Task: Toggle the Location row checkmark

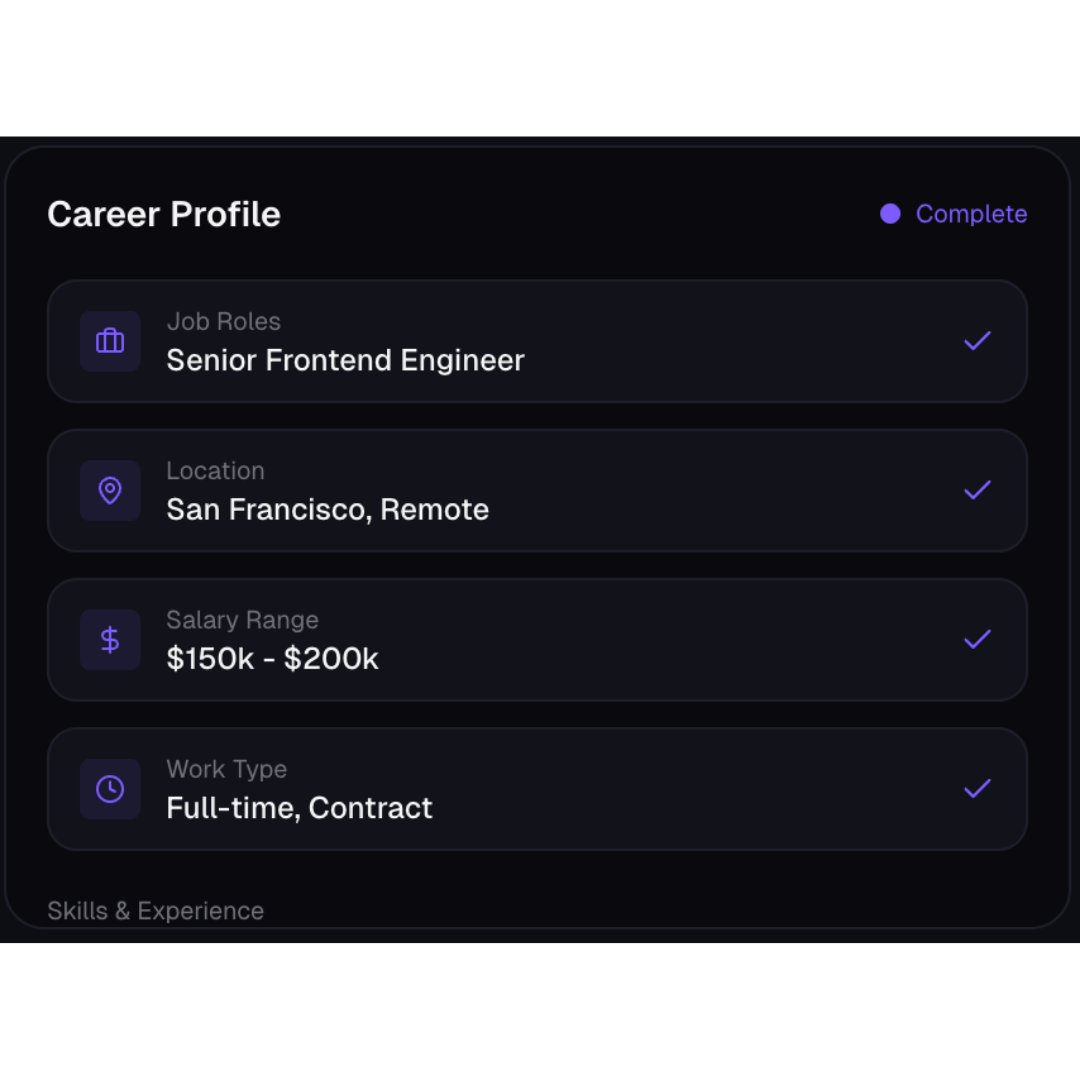Action: coord(977,490)
